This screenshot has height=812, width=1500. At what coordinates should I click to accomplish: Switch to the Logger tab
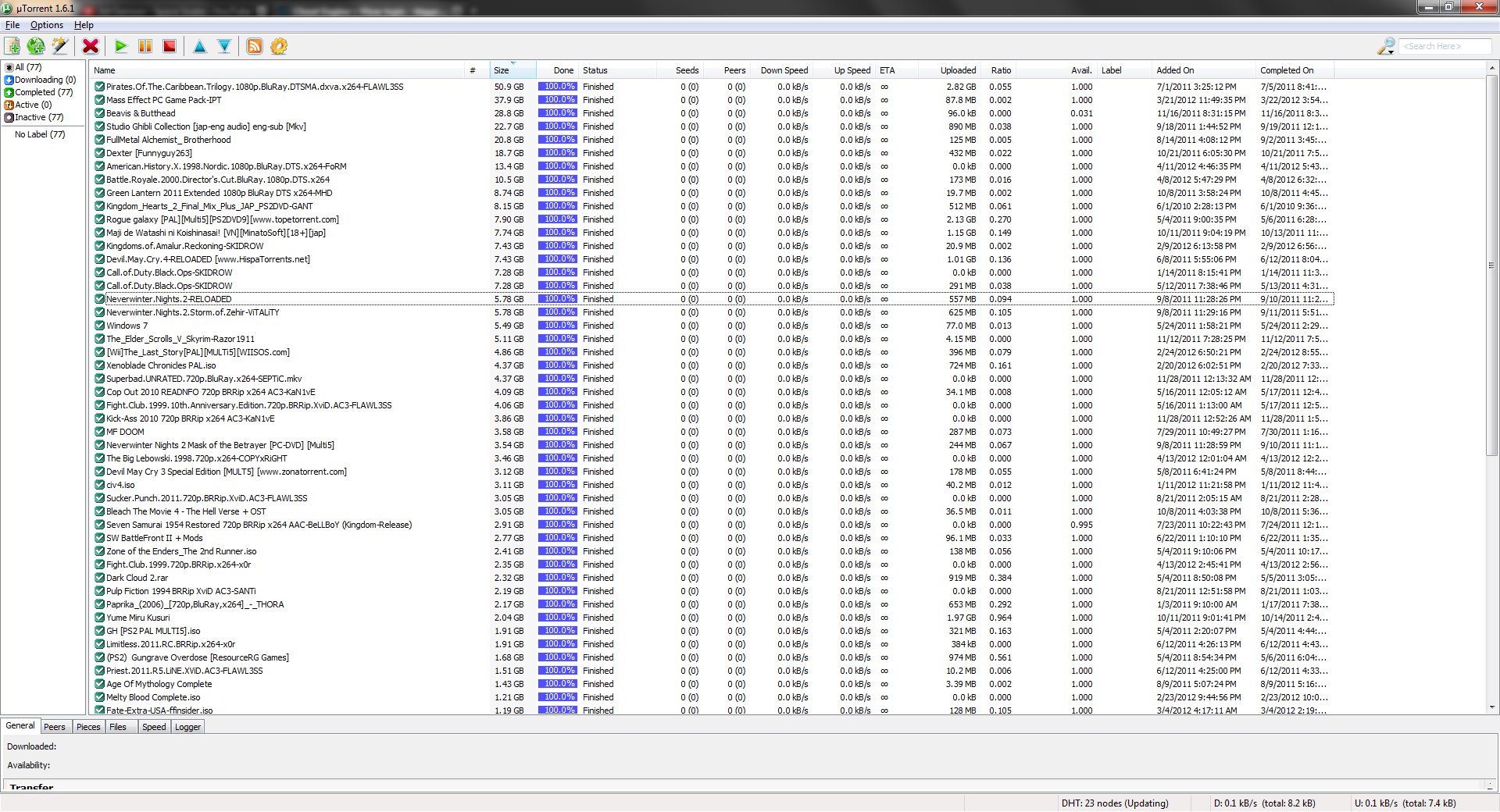click(x=187, y=727)
